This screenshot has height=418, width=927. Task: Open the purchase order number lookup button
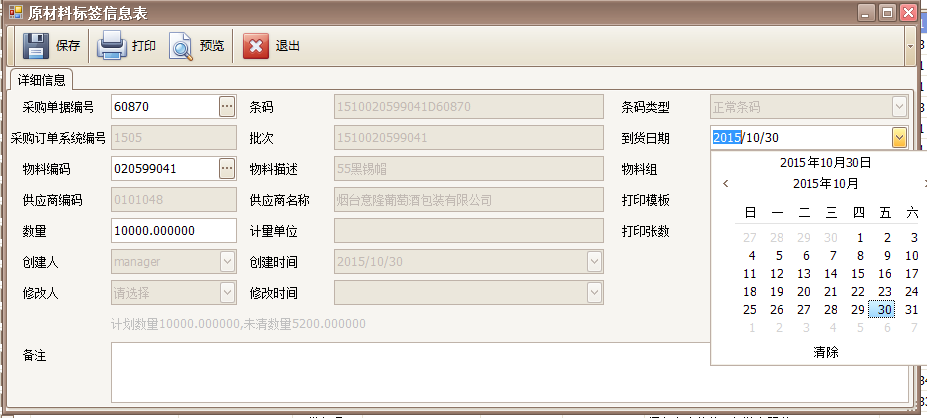pos(227,106)
